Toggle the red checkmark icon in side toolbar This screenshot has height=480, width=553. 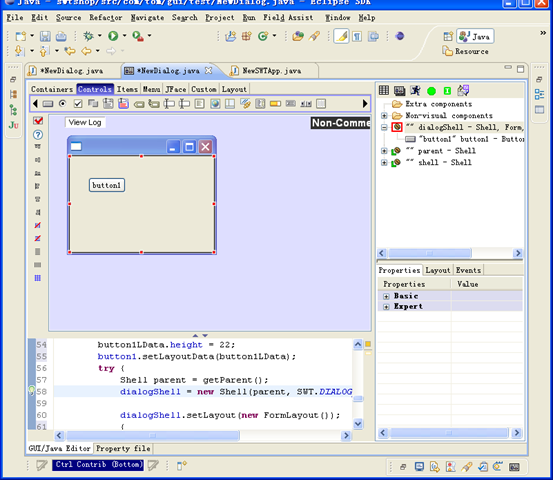tap(38, 121)
